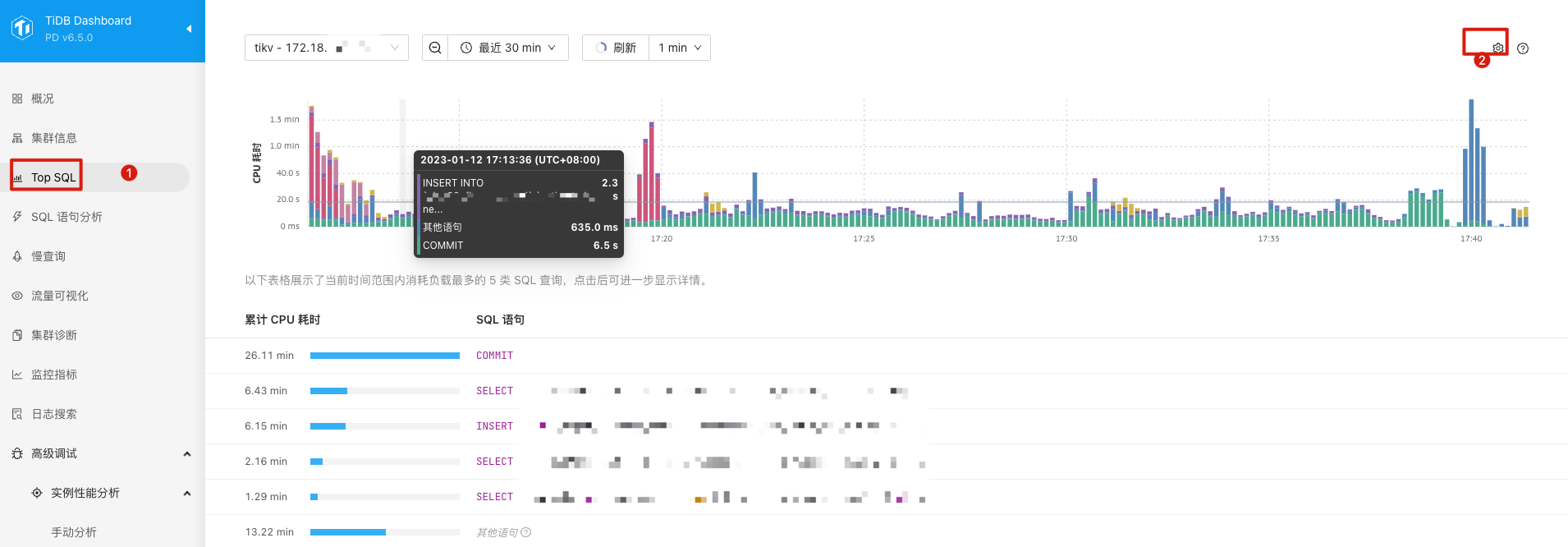This screenshot has height=547, width=1568.
Task: Click the settings gear icon
Action: (1498, 48)
